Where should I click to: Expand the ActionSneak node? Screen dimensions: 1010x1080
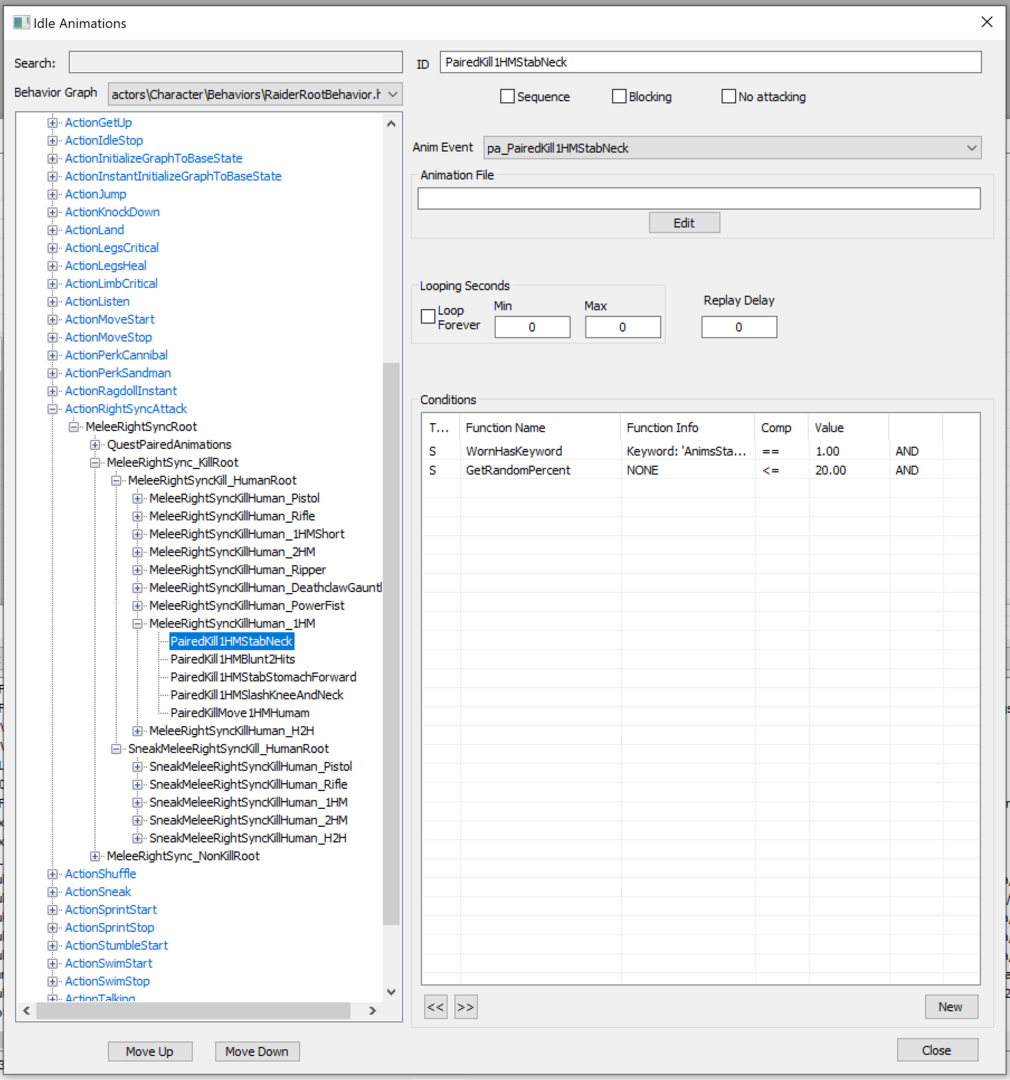point(52,893)
